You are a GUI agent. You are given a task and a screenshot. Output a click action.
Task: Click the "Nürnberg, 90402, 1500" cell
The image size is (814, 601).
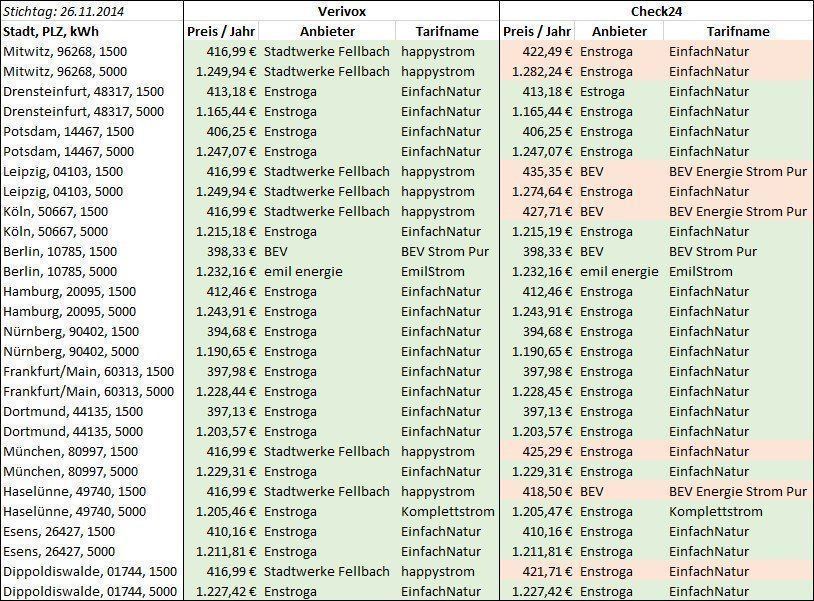[71, 332]
